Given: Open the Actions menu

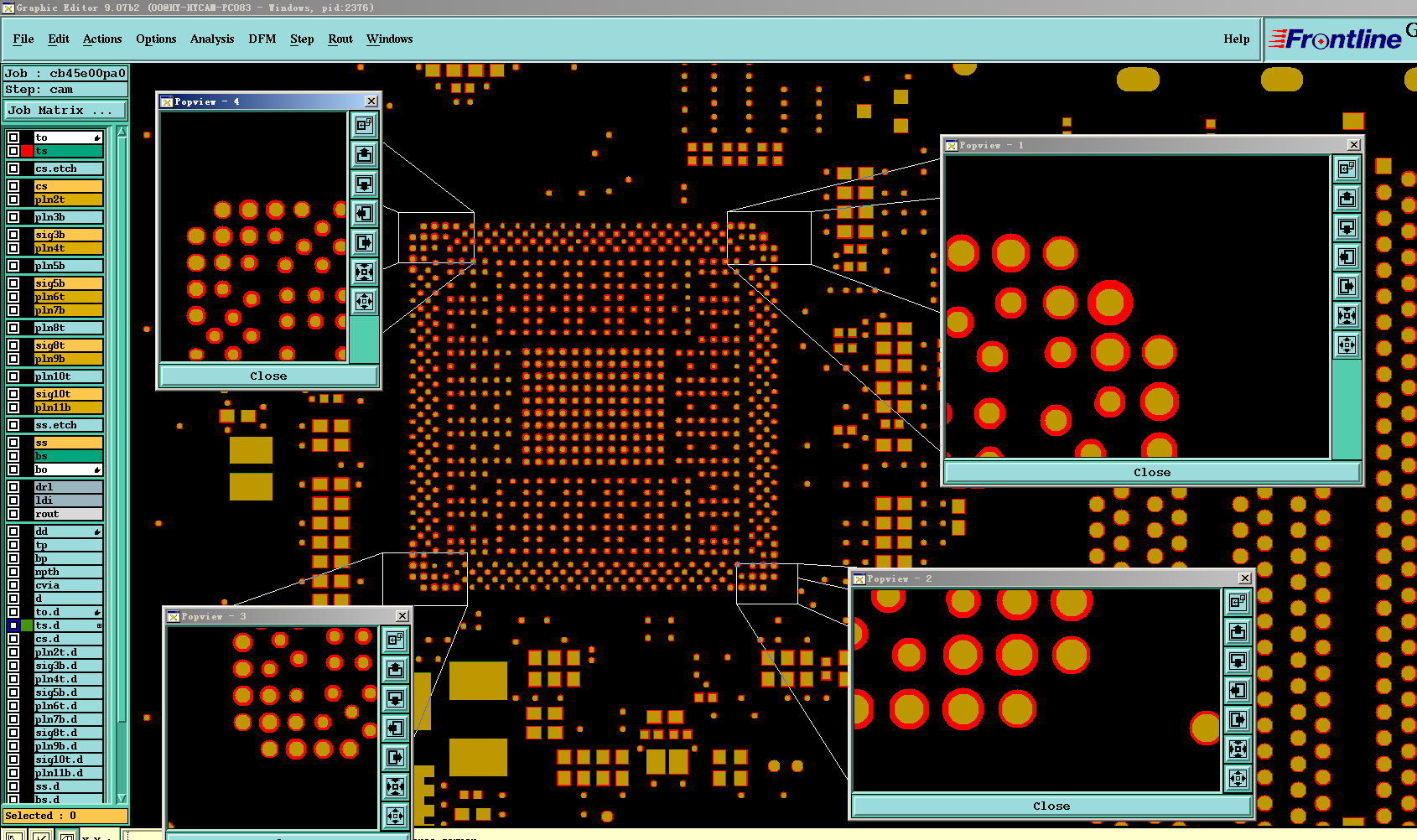Looking at the screenshot, I should 102,39.
